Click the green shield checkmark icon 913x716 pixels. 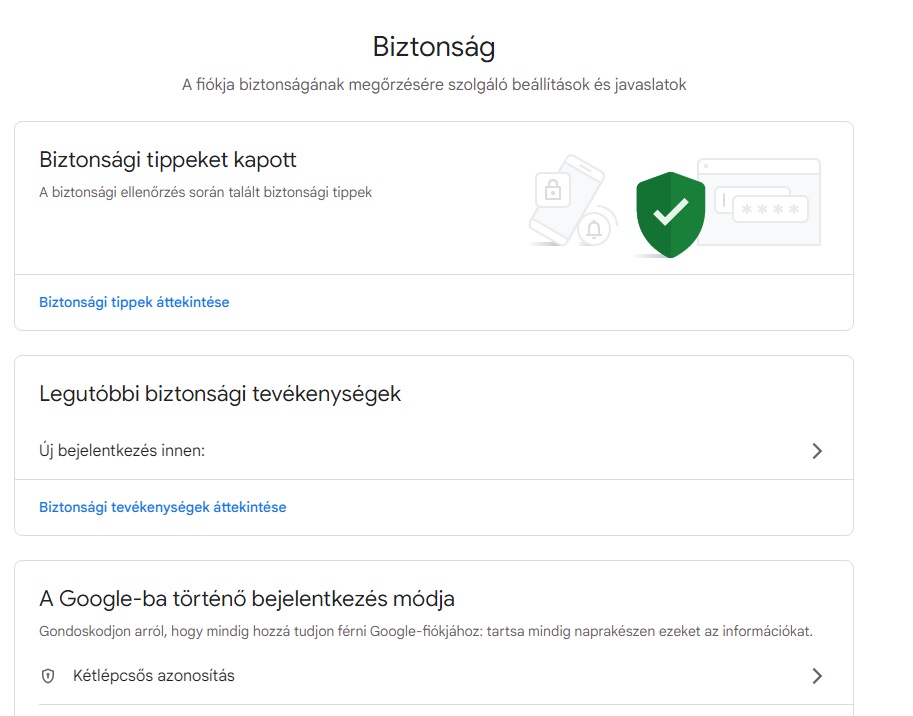coord(670,212)
